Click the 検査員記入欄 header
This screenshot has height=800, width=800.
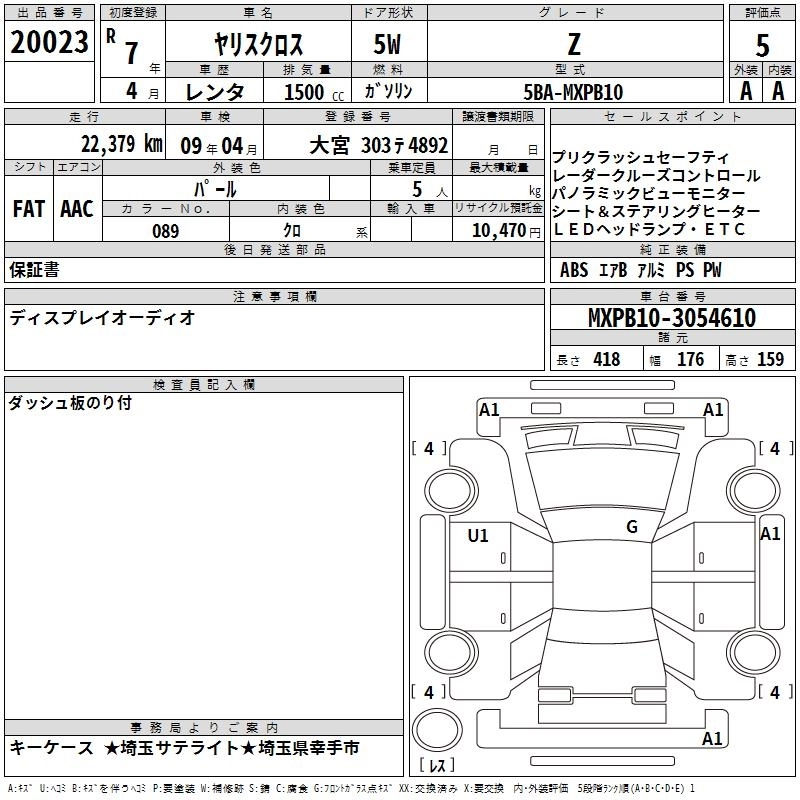click(204, 385)
